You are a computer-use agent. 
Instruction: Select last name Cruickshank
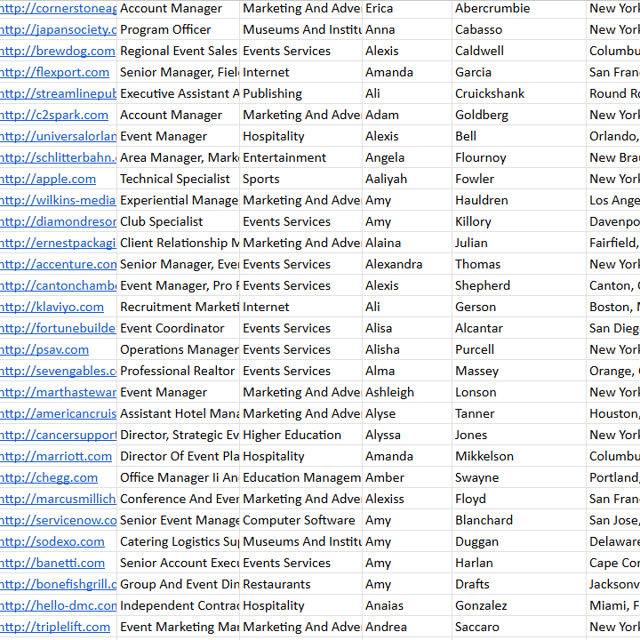coord(519,94)
